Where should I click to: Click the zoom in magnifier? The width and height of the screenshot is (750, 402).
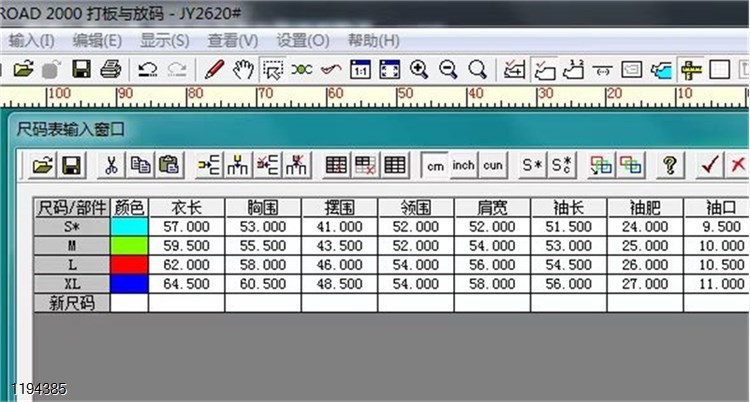[x=419, y=69]
